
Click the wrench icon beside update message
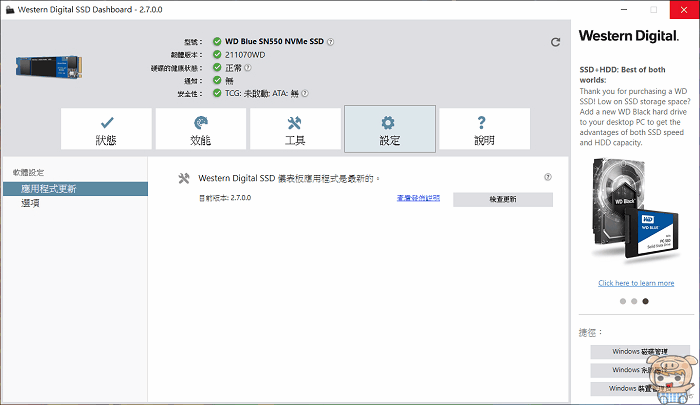[x=183, y=179]
